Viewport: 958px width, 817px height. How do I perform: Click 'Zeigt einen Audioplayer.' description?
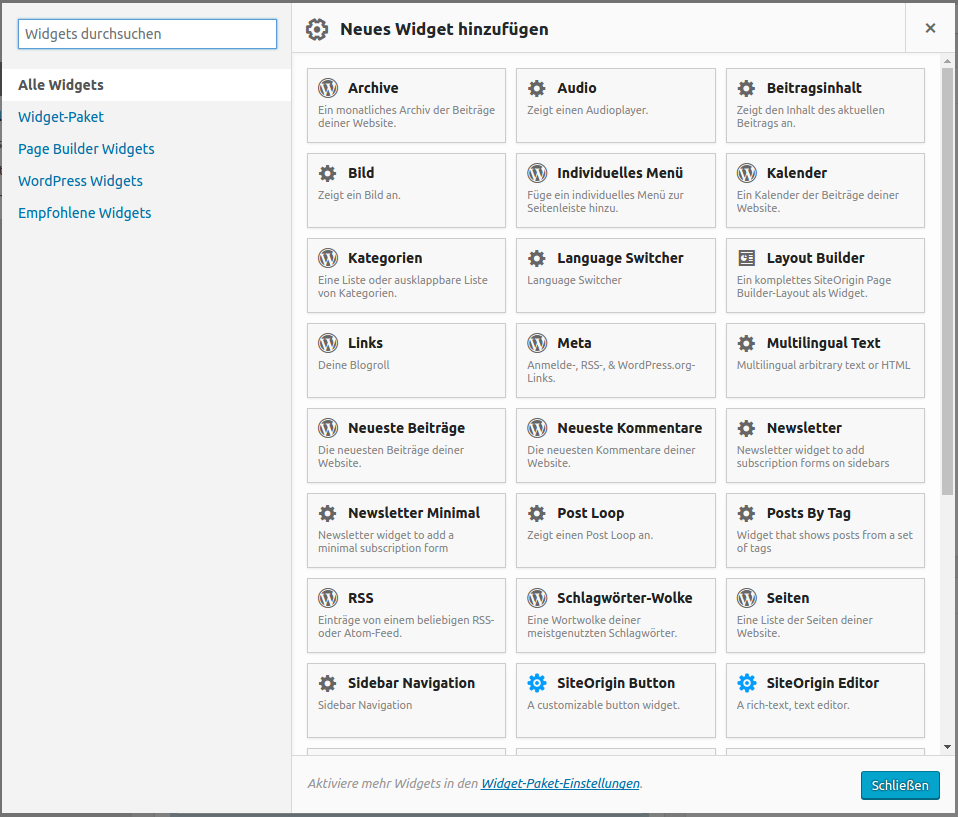coord(587,110)
